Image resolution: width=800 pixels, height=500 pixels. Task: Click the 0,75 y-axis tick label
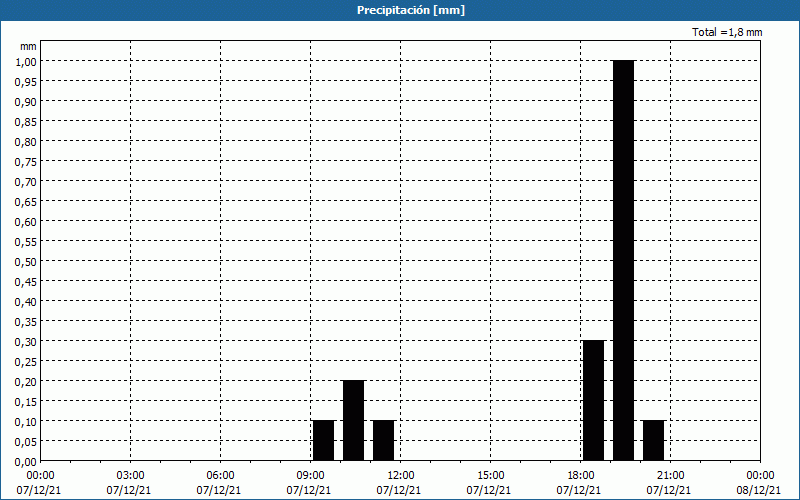pyautogui.click(x=26, y=161)
